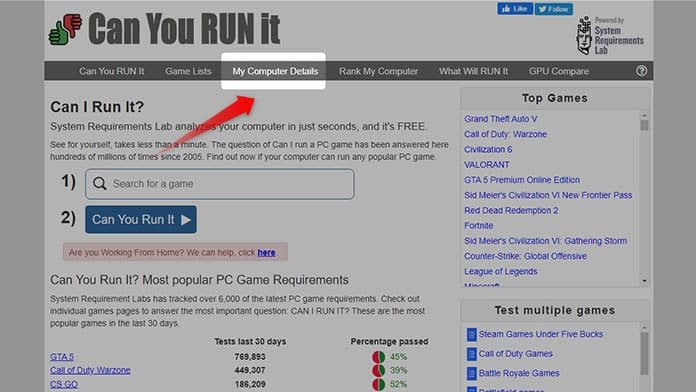
Task: Click Test multiple games scrollbar thumb
Action: (x=645, y=353)
